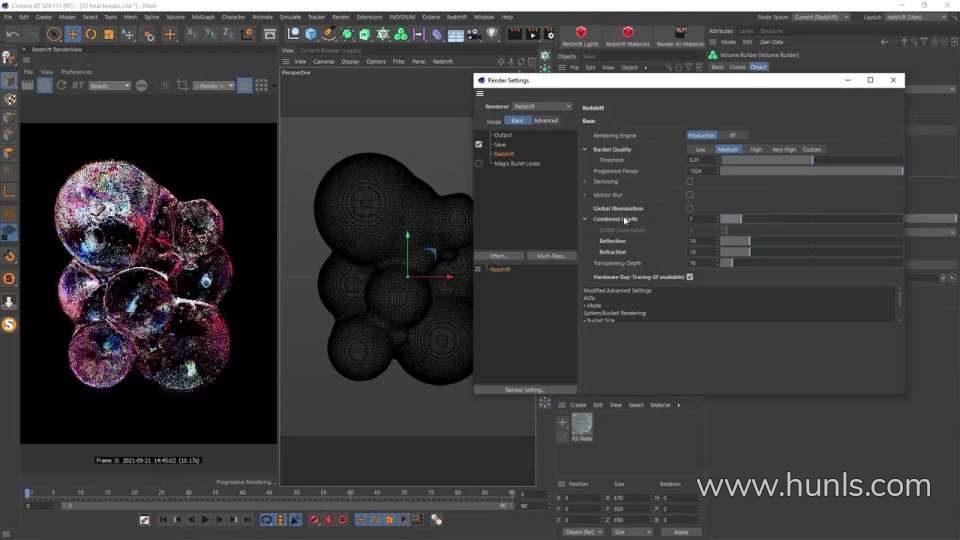Set Bucket Quality to High

(x=756, y=149)
